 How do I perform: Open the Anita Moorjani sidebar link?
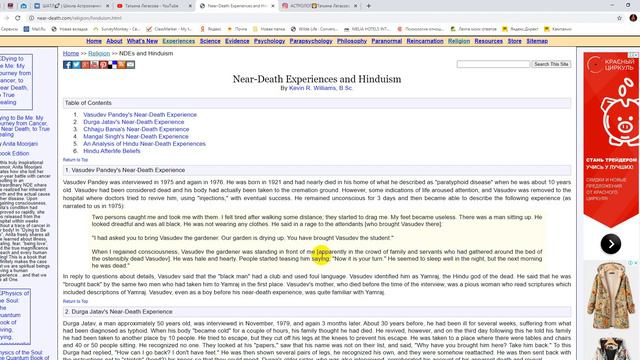20,144
